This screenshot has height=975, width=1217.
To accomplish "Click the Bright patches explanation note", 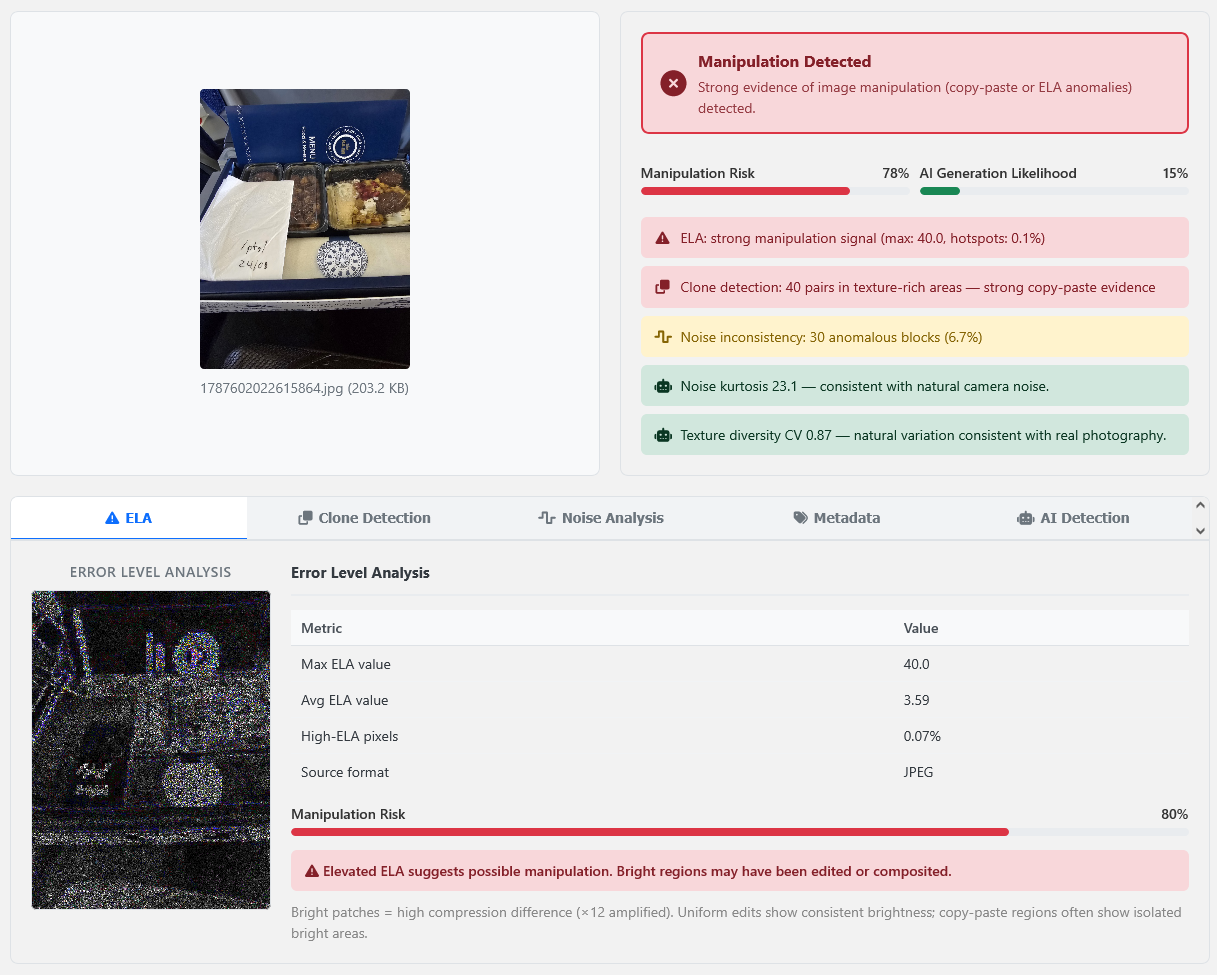I will point(739,923).
